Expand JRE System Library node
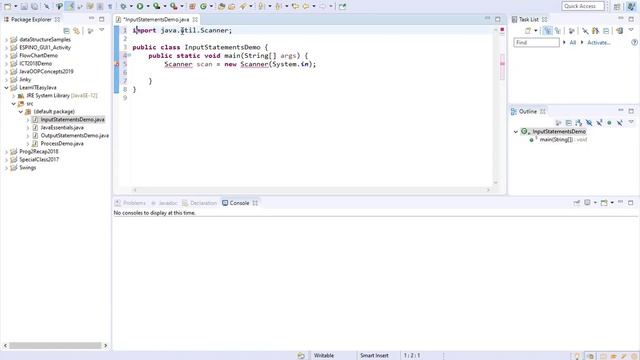The height and width of the screenshot is (360, 640). [13, 96]
